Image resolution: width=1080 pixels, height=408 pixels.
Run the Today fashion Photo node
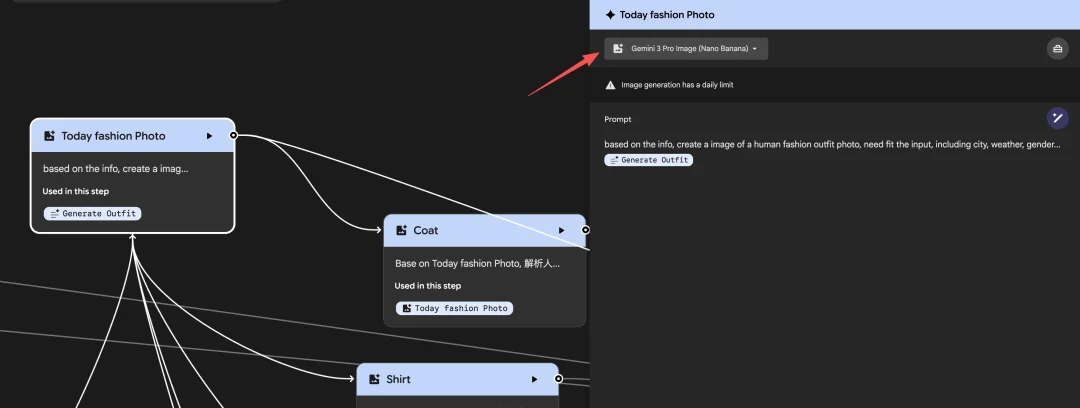pyautogui.click(x=209, y=136)
